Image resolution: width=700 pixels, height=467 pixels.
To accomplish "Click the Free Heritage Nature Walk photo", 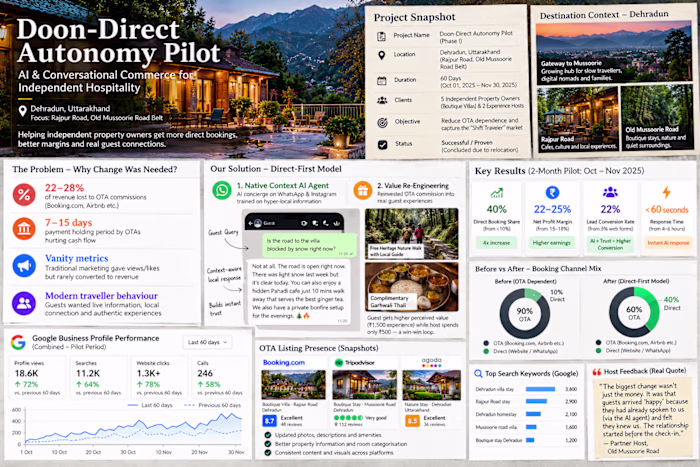I will [x=412, y=234].
